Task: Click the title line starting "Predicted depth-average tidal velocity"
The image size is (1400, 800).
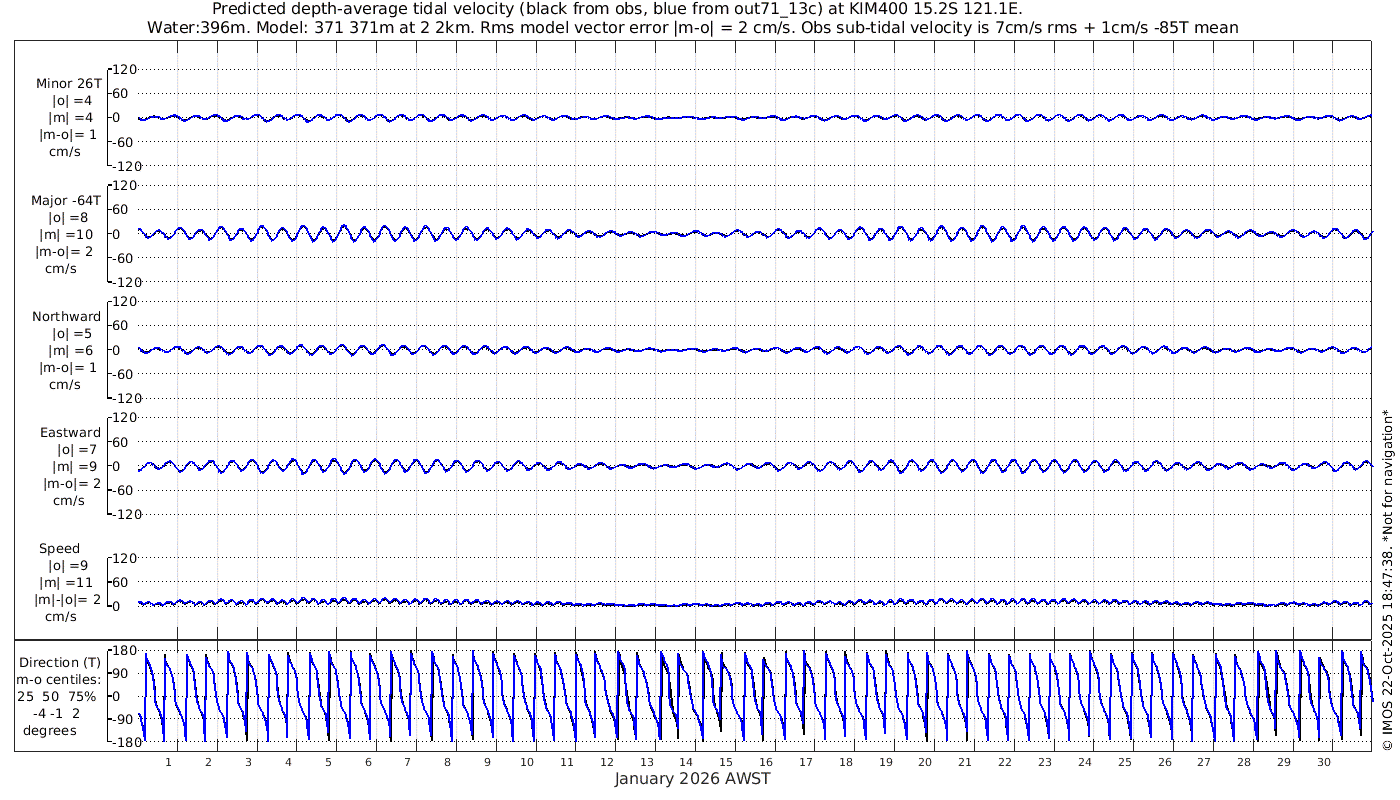Action: (x=617, y=9)
